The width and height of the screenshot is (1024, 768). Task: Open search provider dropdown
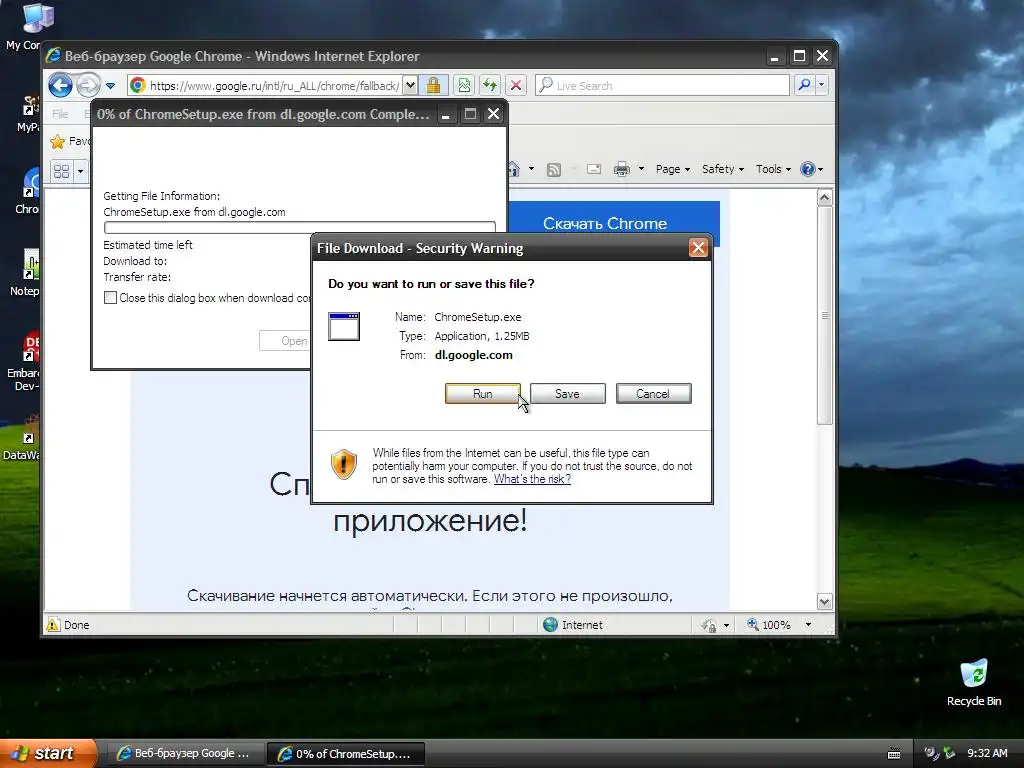[822, 85]
